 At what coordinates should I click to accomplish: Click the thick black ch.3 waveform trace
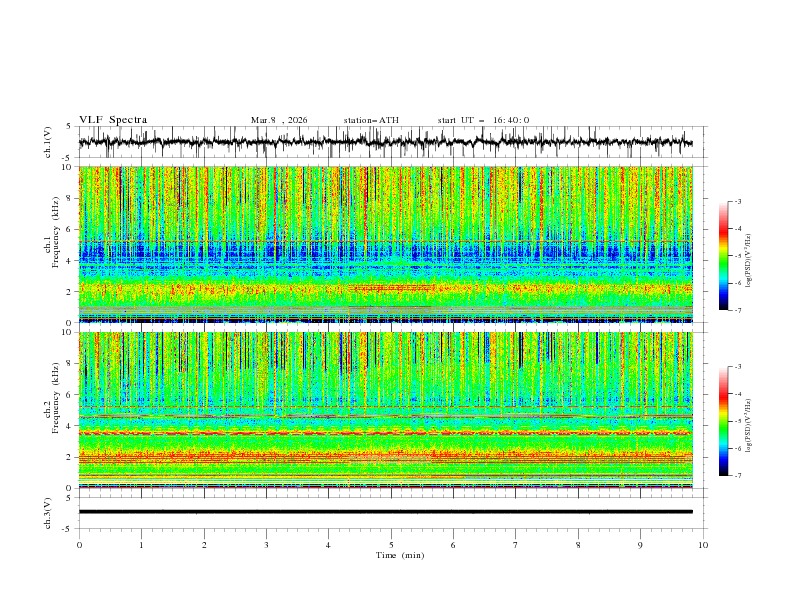pos(386,512)
